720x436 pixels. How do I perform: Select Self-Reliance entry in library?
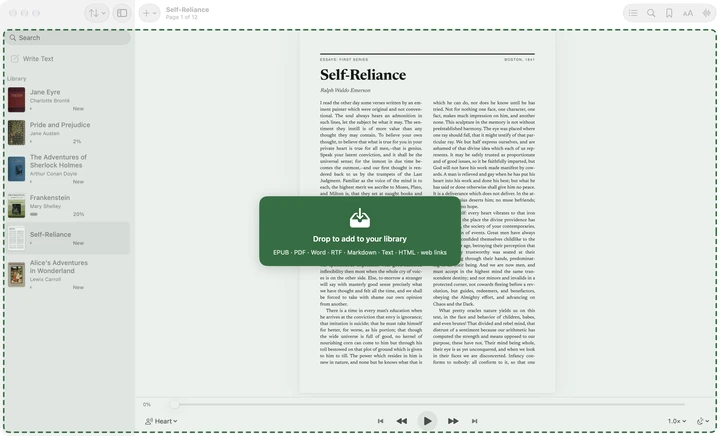tap(68, 238)
